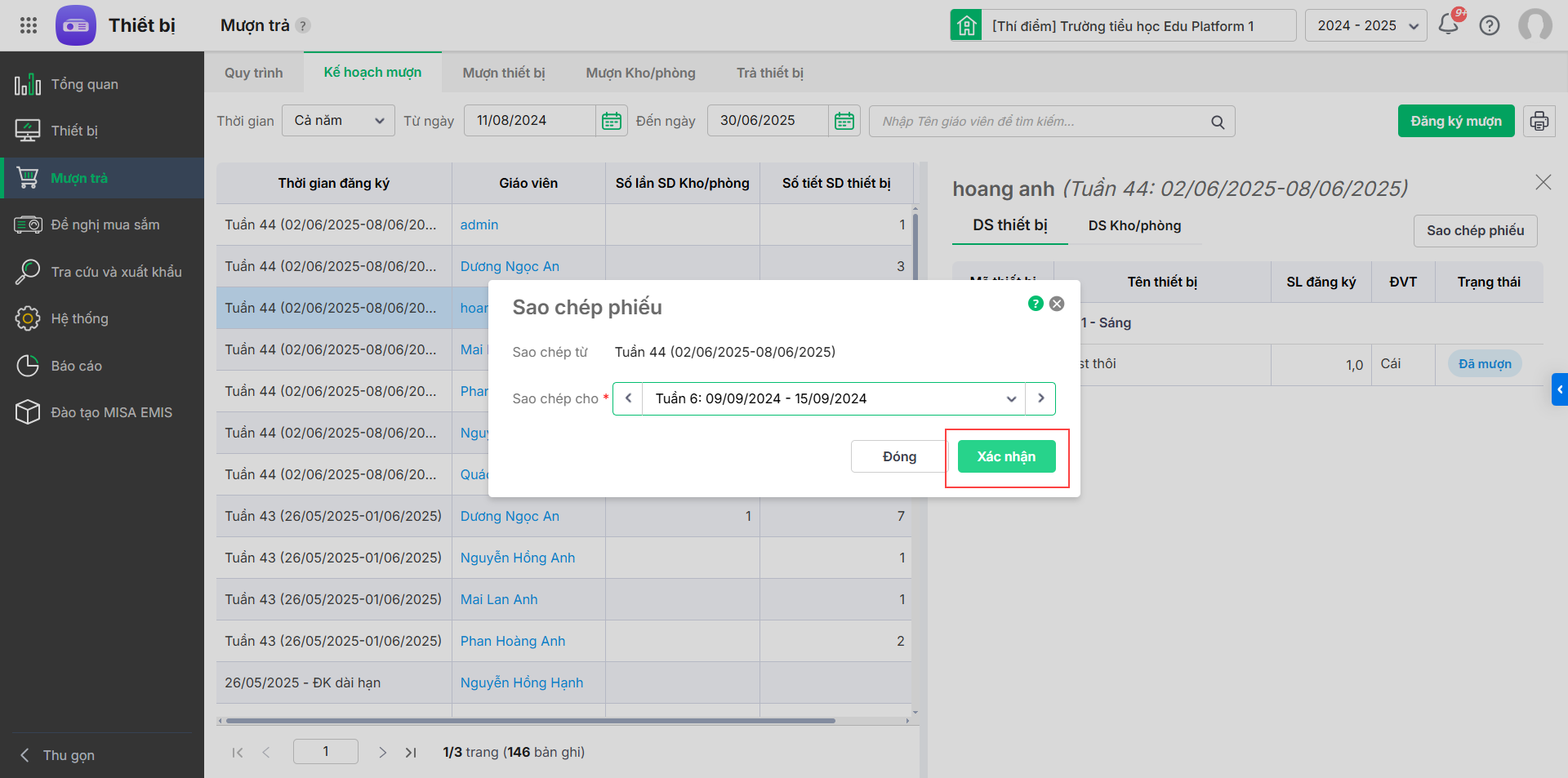This screenshot has height=778, width=1568.
Task: Open teacher link Mai Lan Anh
Action: tap(499, 599)
